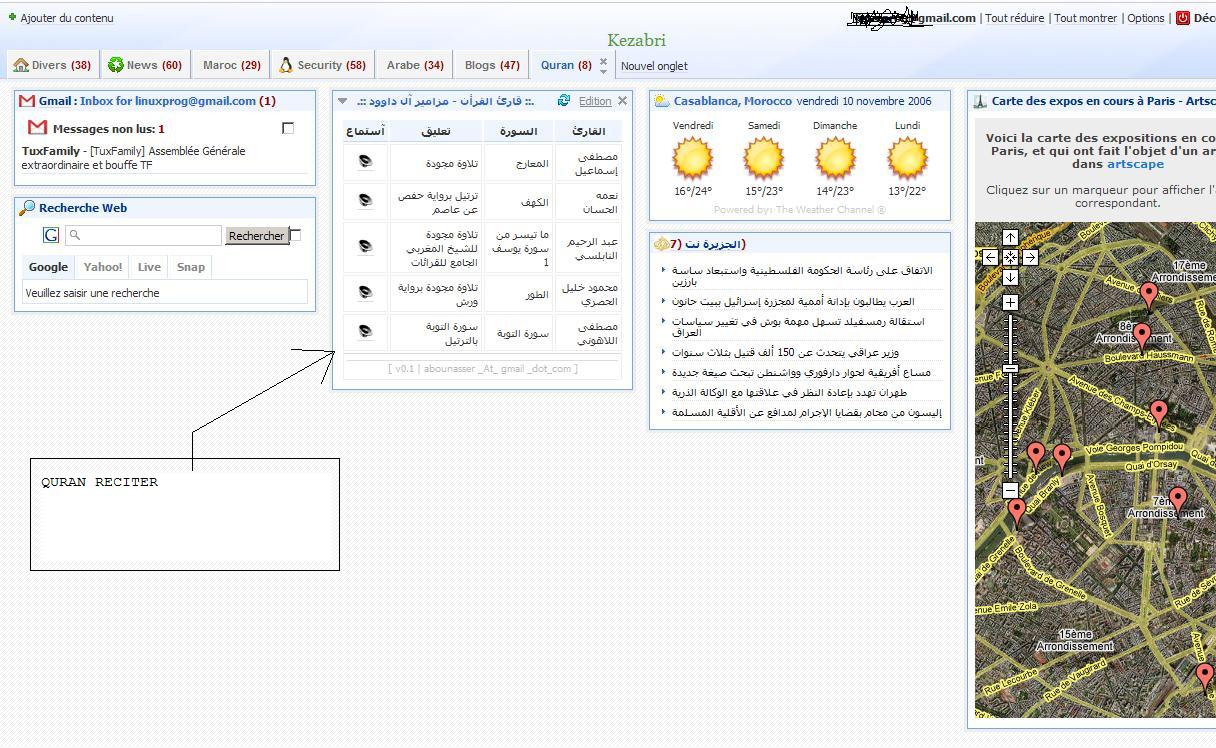This screenshot has width=1216, height=748.
Task: Click the Gmail icon in the Gmail widget header
Action: click(x=27, y=101)
